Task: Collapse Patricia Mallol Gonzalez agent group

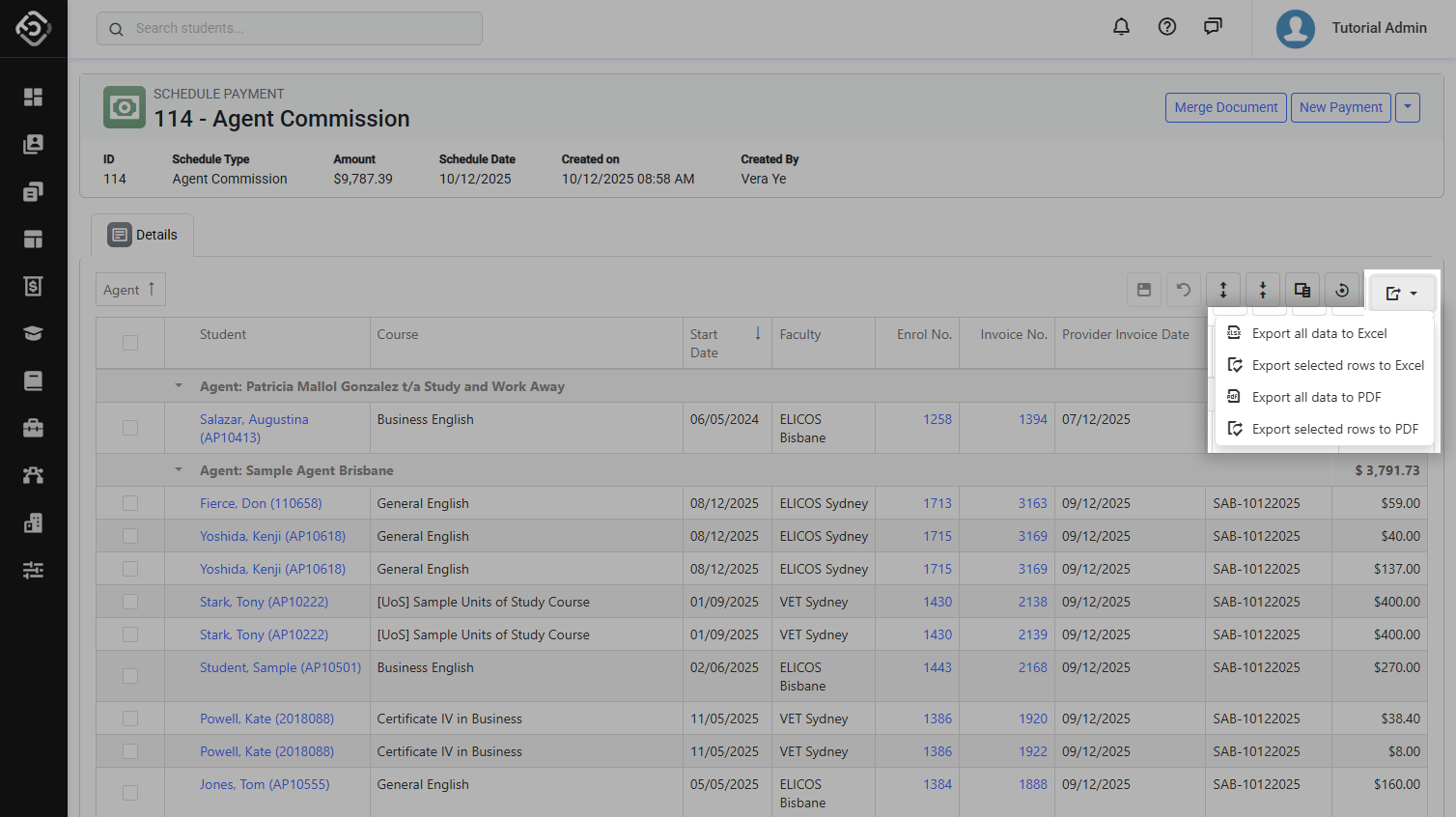Action: 179,386
